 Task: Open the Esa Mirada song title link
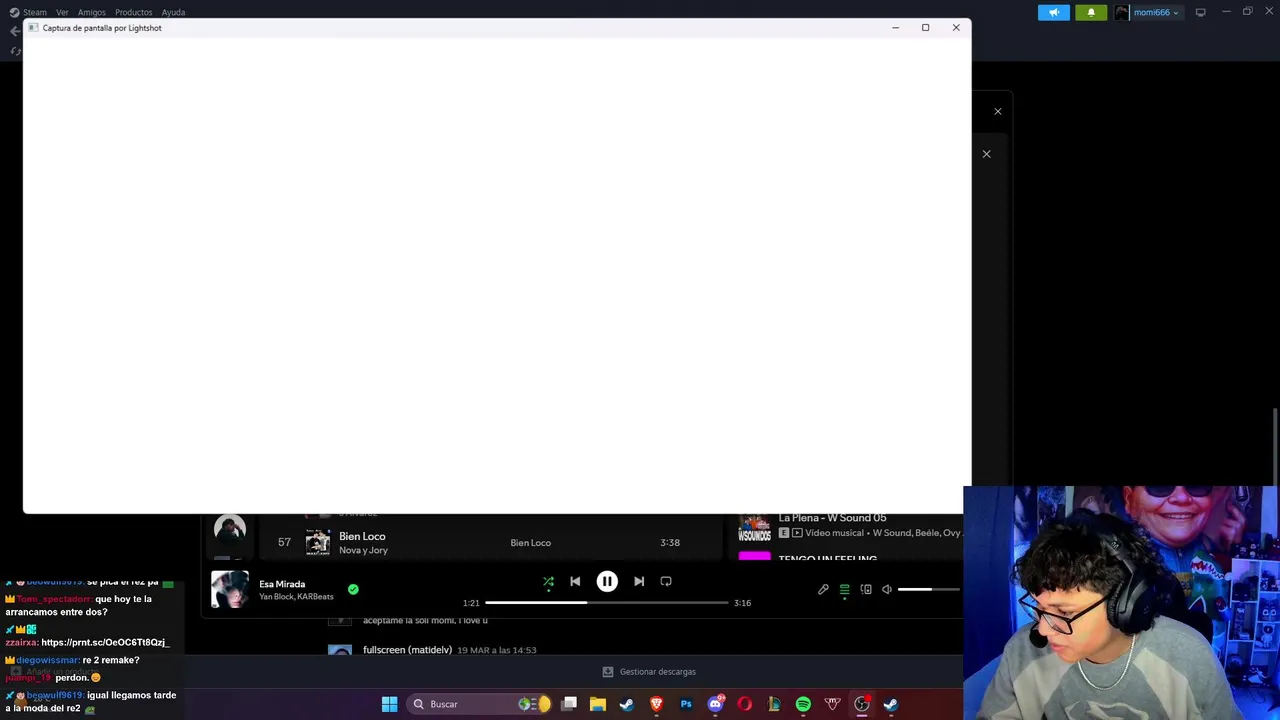click(282, 584)
